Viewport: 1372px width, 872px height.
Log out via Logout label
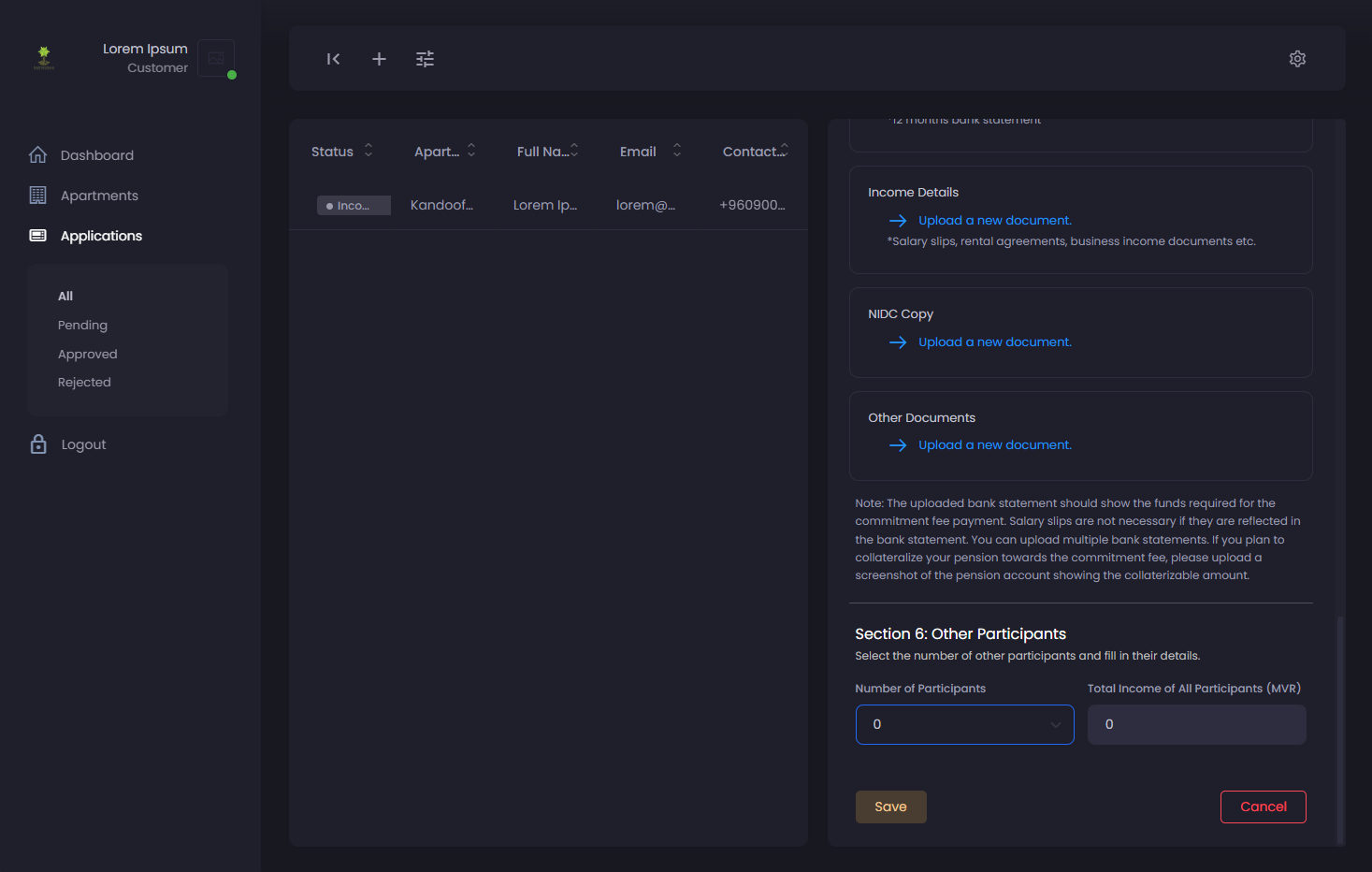point(83,444)
